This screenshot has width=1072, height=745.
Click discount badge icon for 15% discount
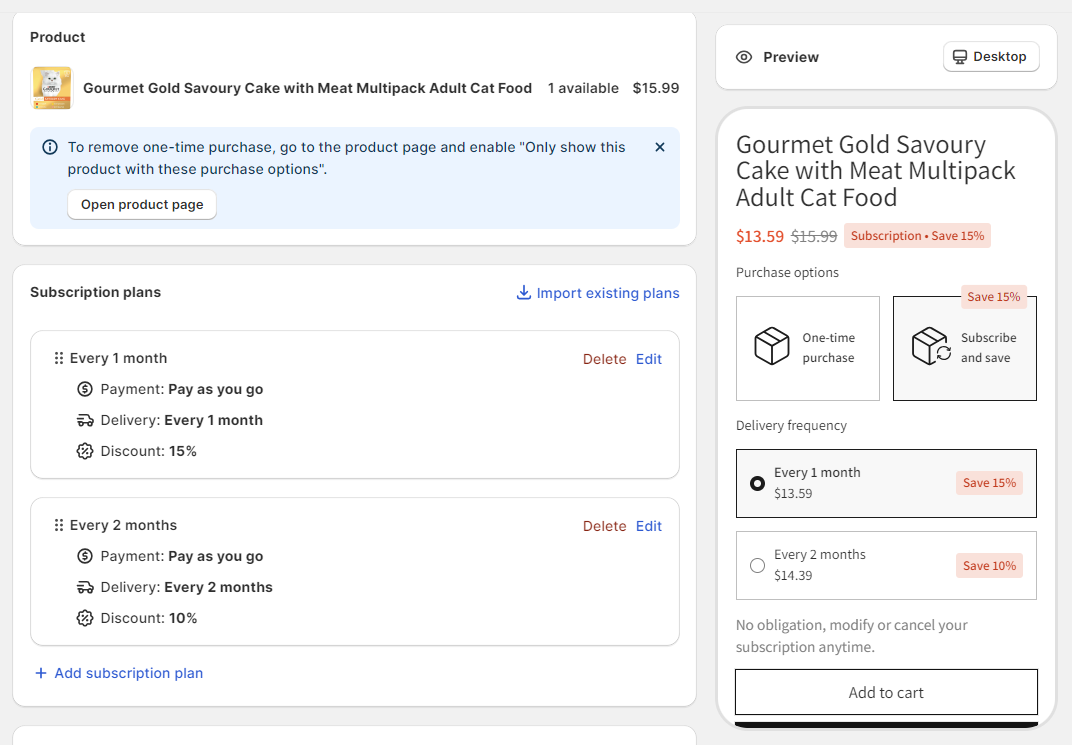pos(85,451)
